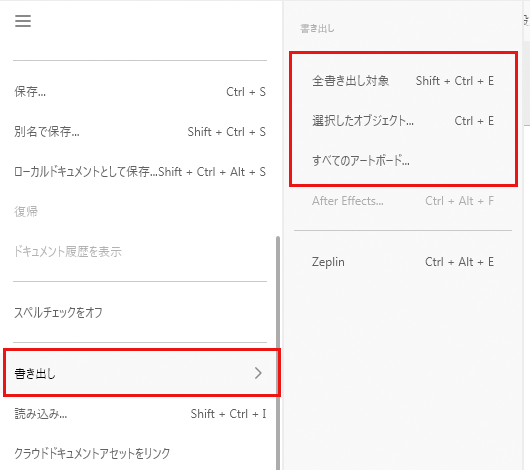This screenshot has width=530, height=470.
Task: Choose 読み込み... import entry
Action: tap(140, 414)
